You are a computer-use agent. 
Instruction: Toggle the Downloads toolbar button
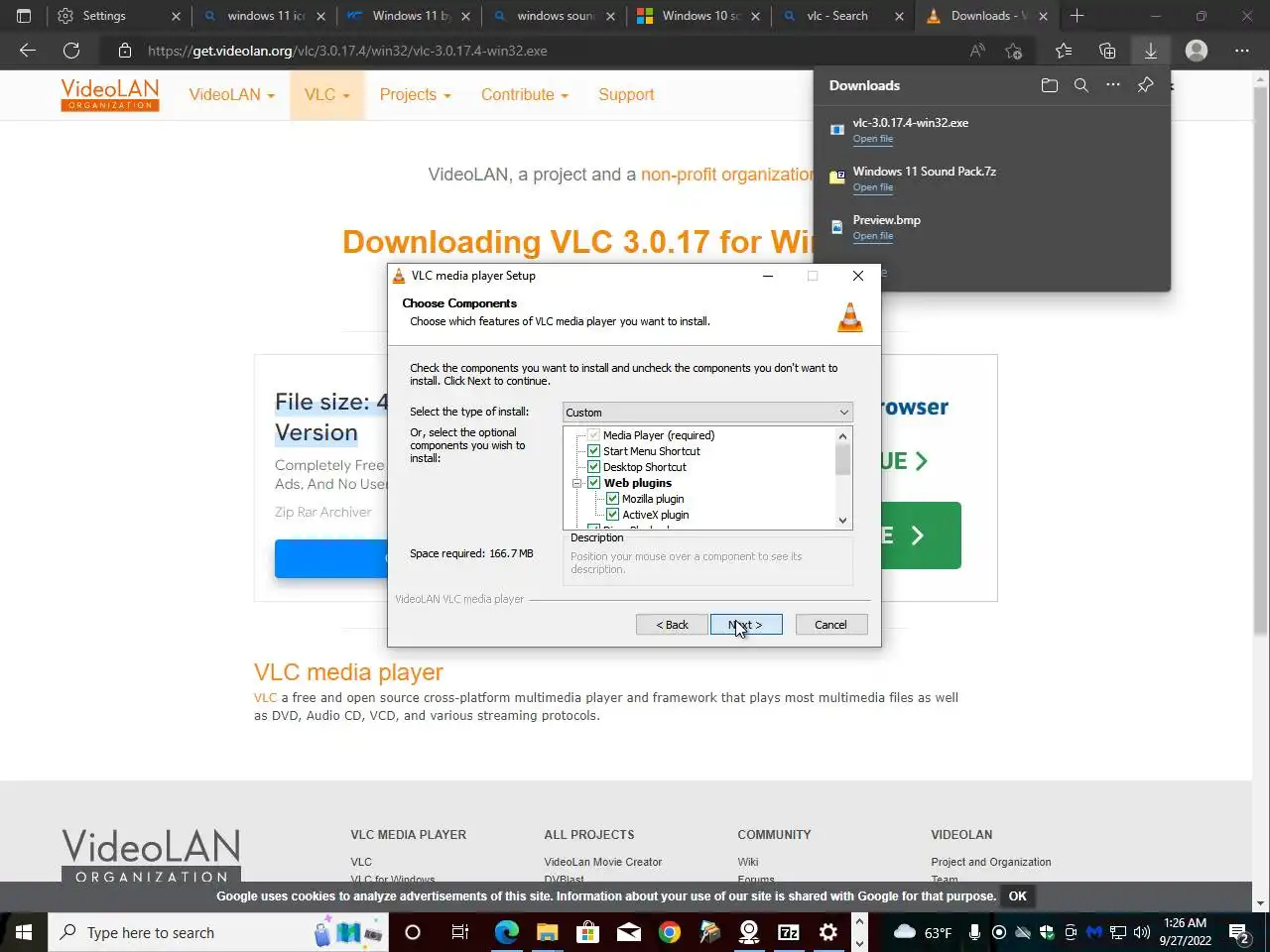coord(1151,51)
